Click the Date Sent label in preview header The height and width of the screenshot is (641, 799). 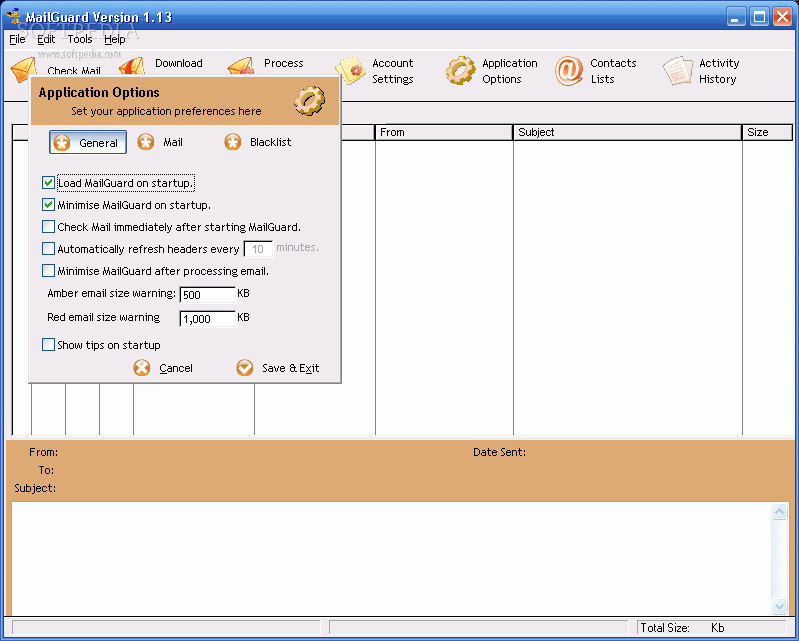coord(499,452)
